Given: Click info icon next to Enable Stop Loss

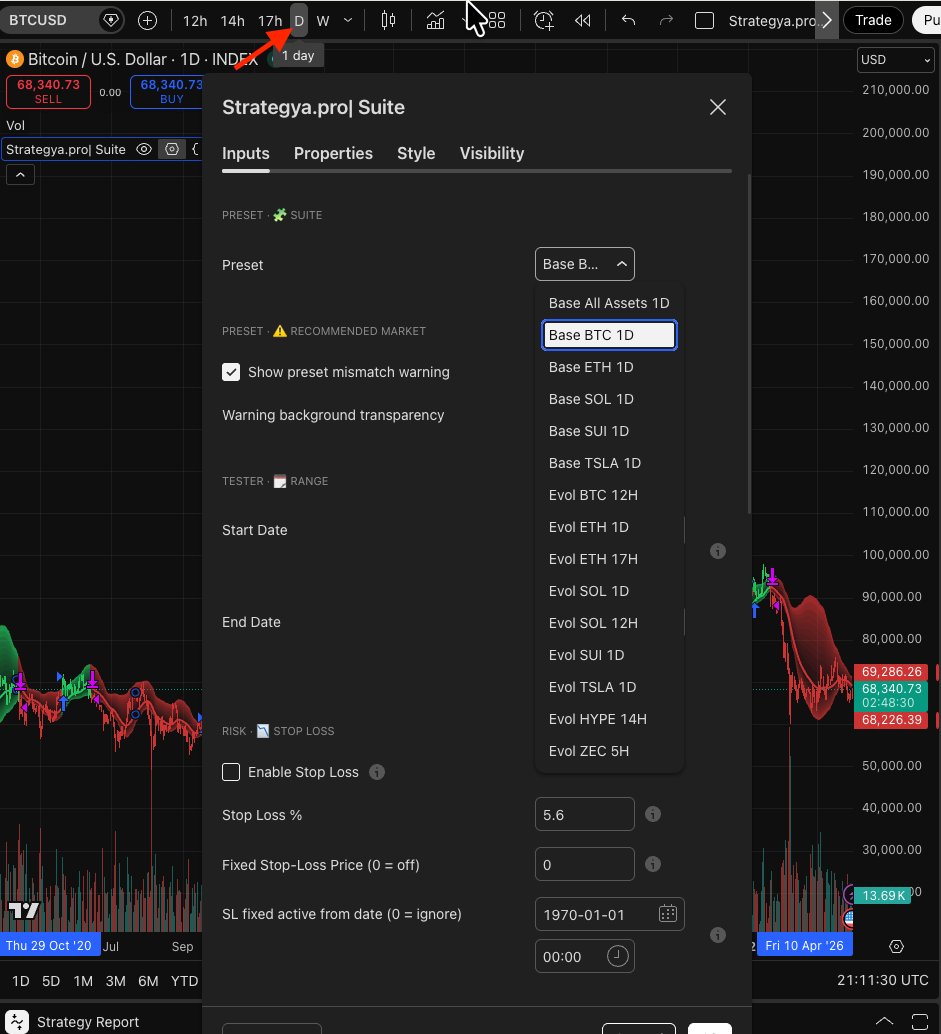Looking at the screenshot, I should 377,772.
